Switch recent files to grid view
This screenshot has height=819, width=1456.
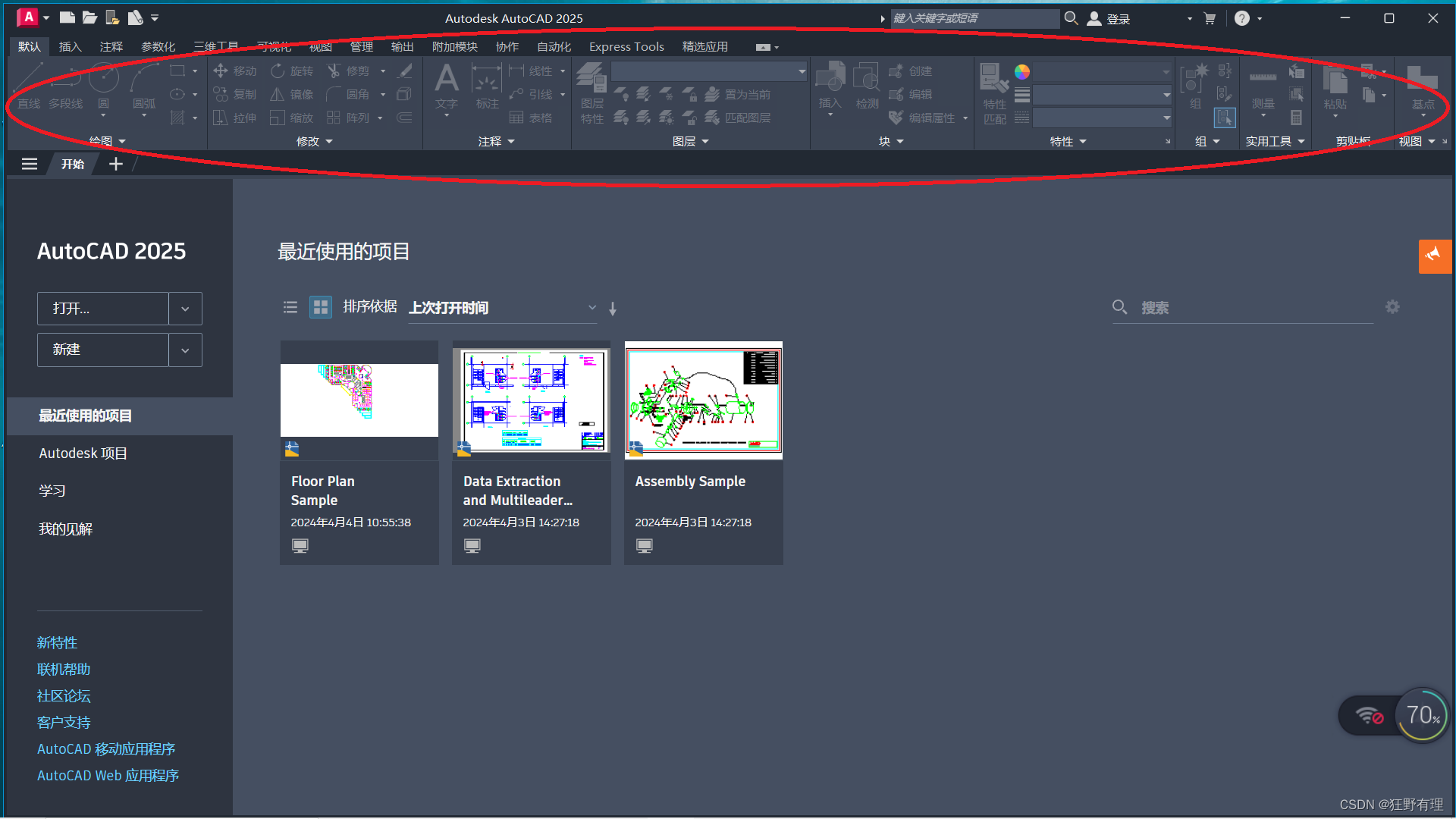tap(321, 307)
